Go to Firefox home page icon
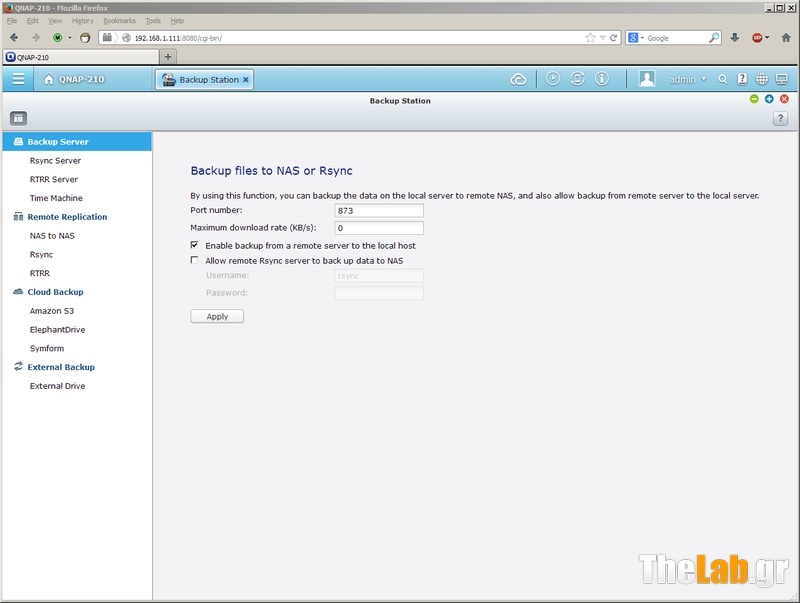800x603 pixels. point(786,38)
